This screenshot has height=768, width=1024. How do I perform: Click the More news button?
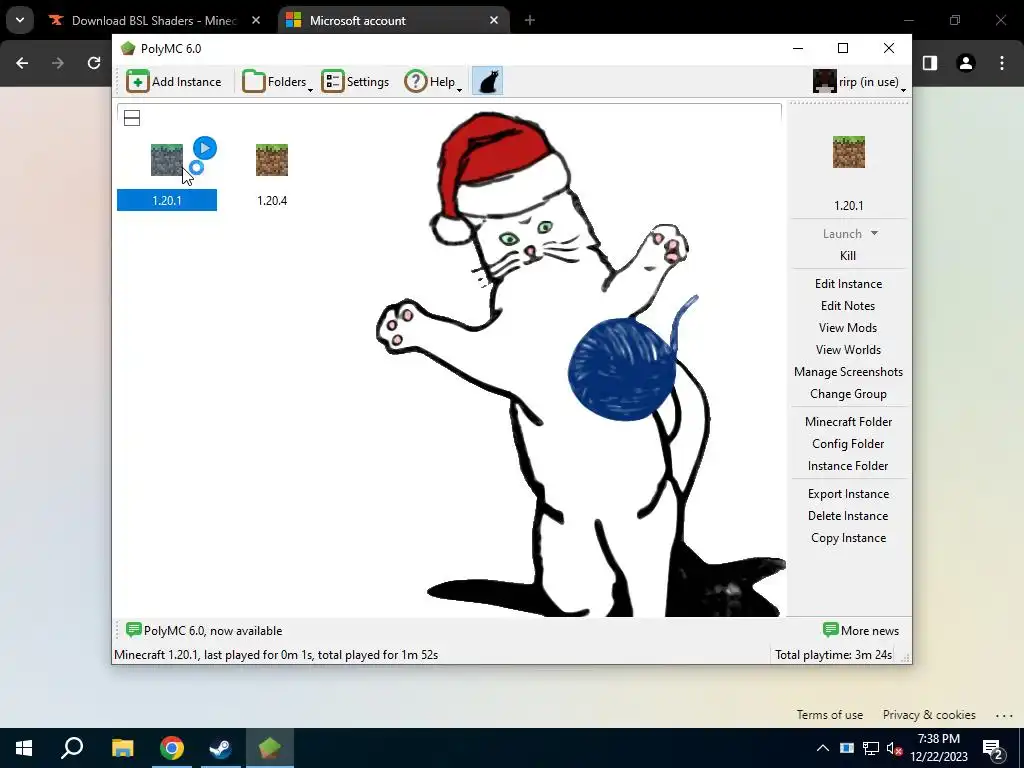point(861,631)
